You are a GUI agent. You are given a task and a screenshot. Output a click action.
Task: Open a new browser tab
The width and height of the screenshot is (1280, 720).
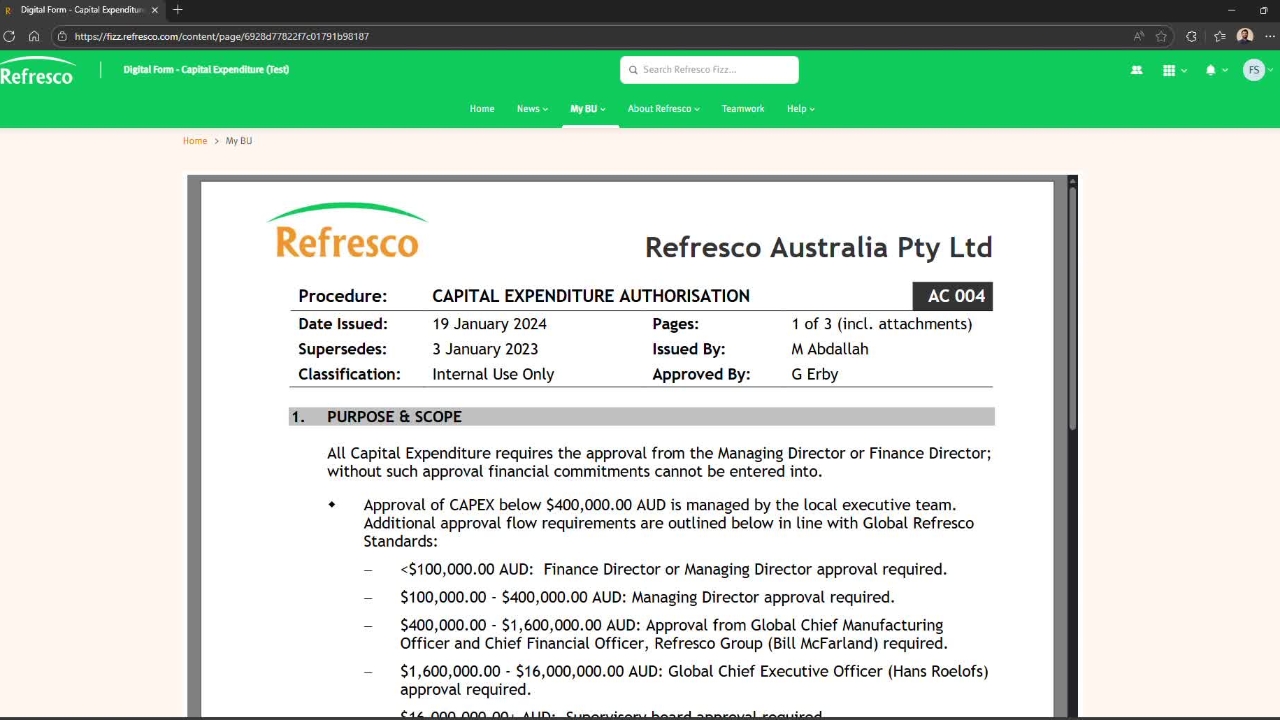click(x=177, y=10)
